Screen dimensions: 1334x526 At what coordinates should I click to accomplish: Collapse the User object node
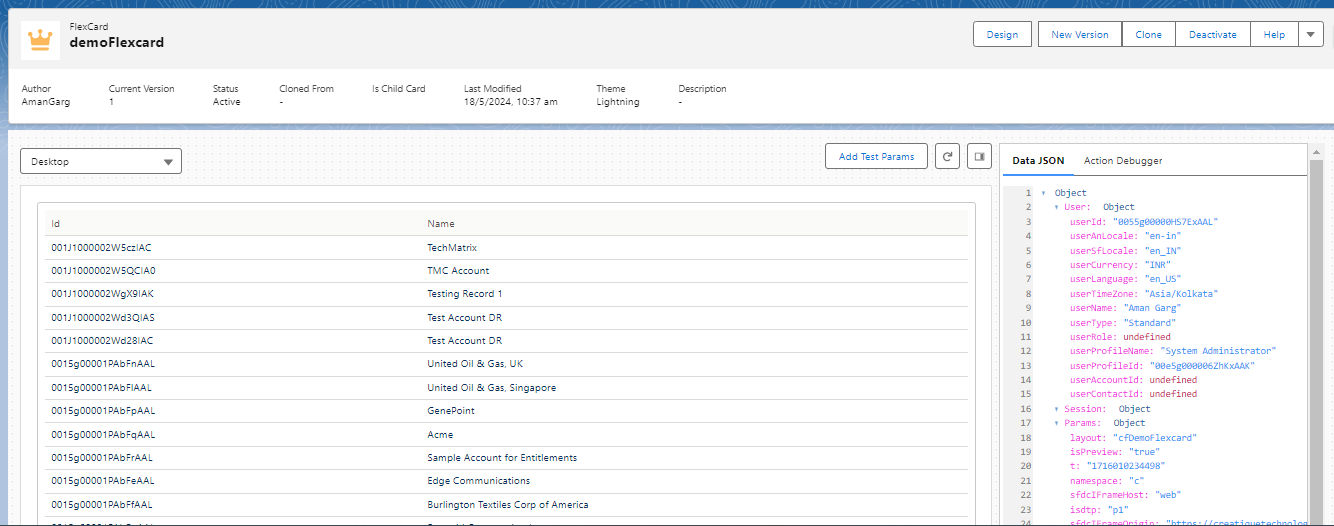click(1054, 207)
